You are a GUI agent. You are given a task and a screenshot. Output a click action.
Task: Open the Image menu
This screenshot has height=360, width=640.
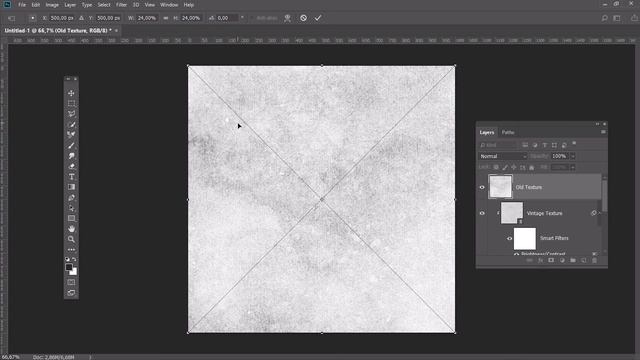(x=52, y=5)
